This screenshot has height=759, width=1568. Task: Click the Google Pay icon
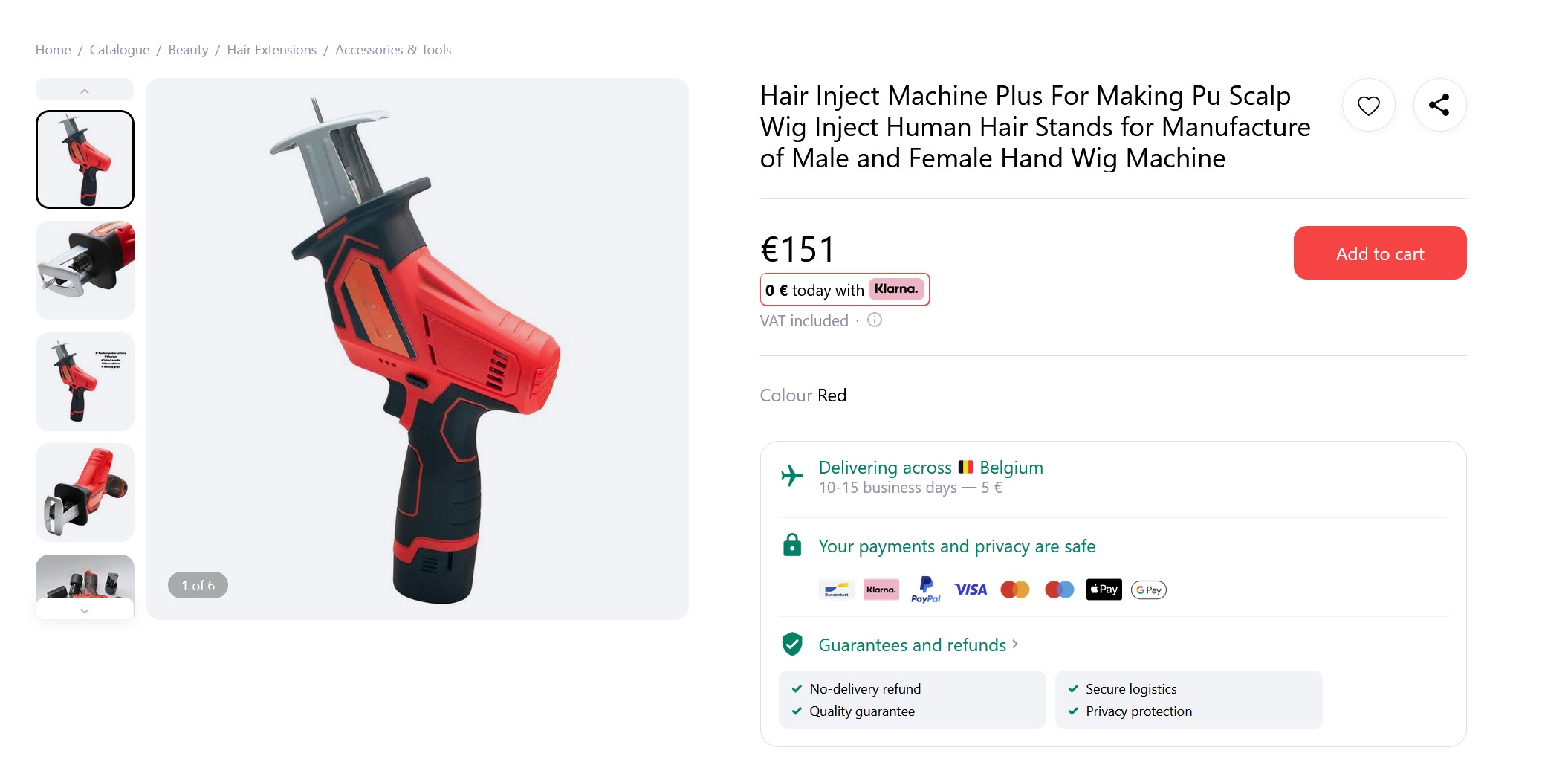(x=1148, y=590)
